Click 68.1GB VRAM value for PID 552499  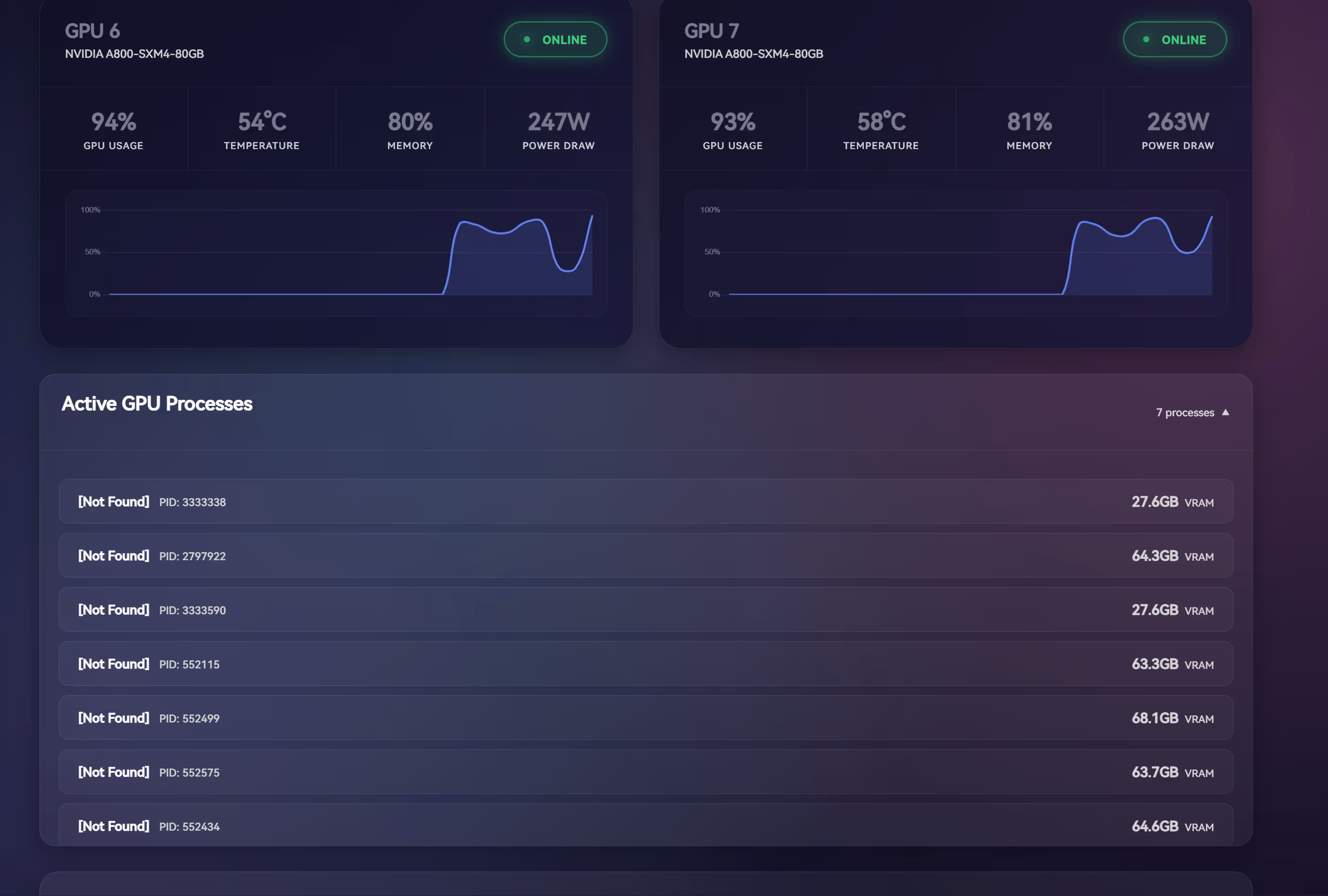point(1154,718)
